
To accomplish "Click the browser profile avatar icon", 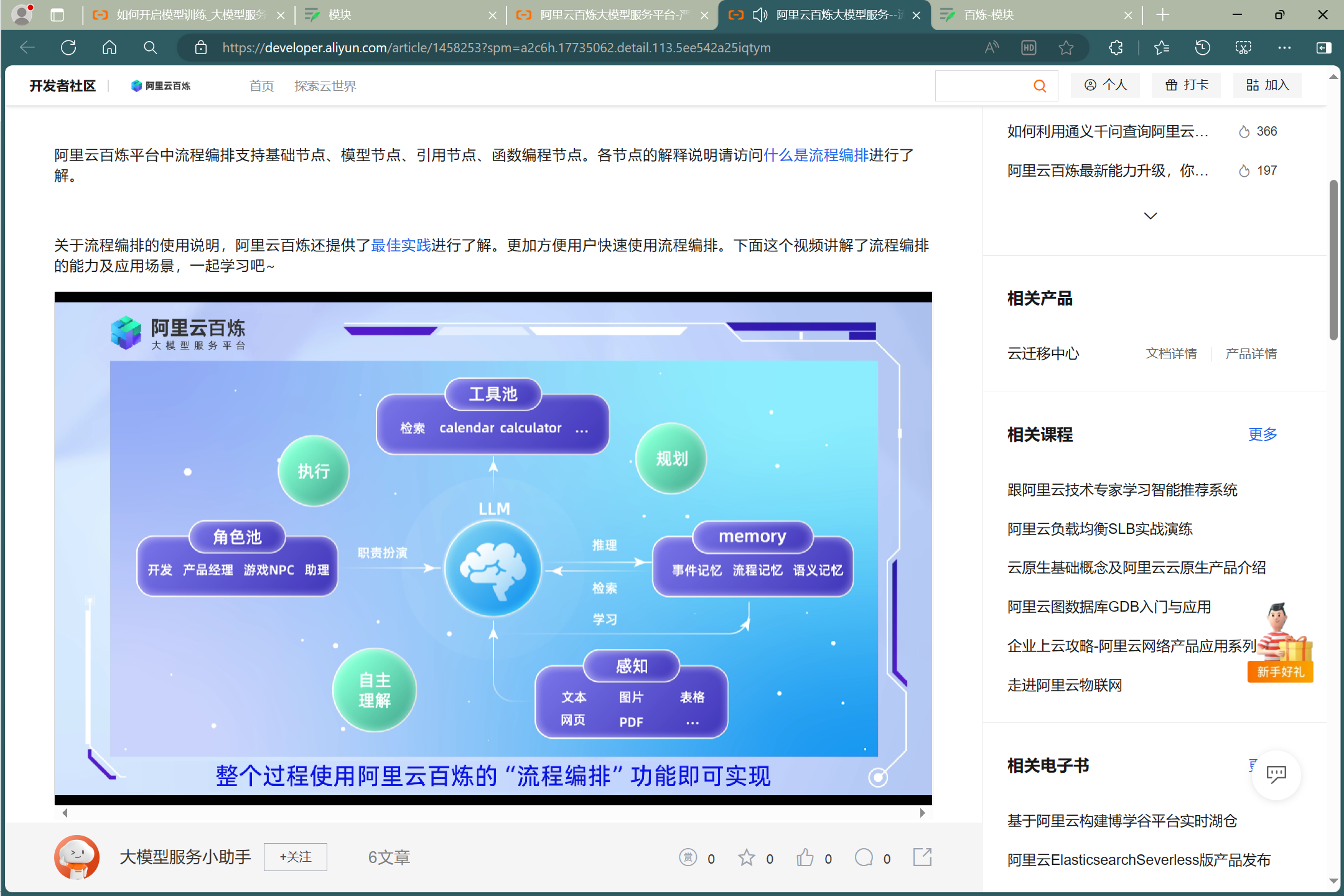I will coord(22,14).
